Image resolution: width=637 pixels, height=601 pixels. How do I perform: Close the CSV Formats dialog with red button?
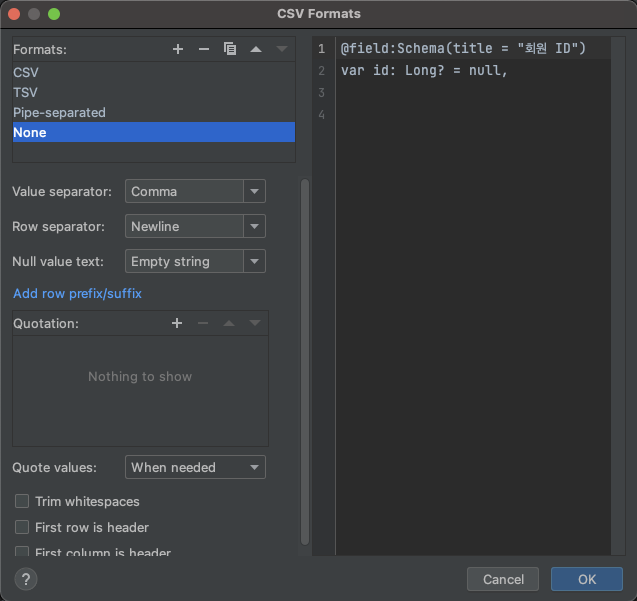[14, 14]
